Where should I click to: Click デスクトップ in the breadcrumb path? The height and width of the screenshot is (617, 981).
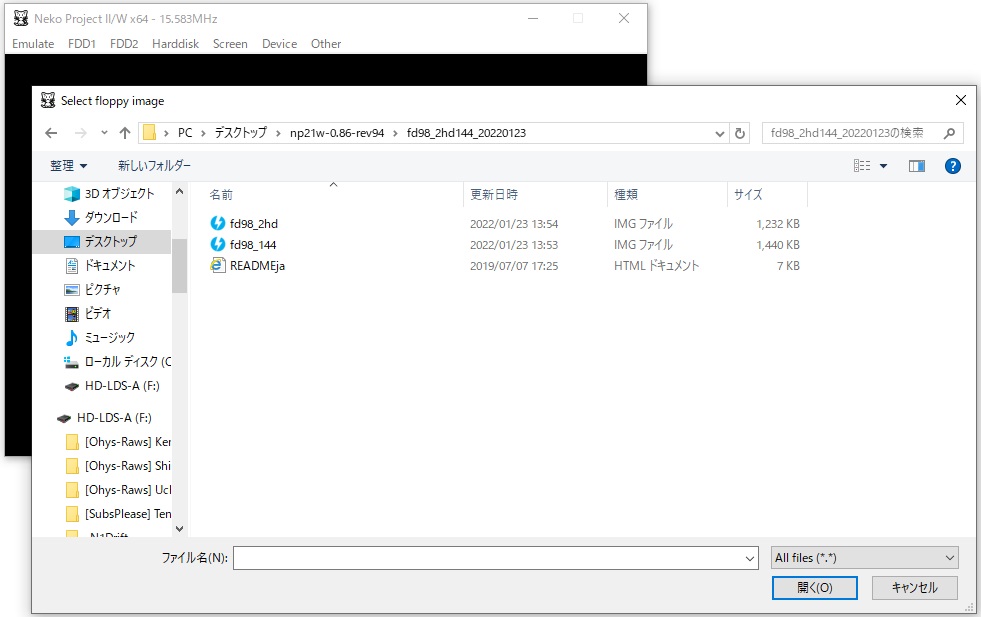click(240, 133)
